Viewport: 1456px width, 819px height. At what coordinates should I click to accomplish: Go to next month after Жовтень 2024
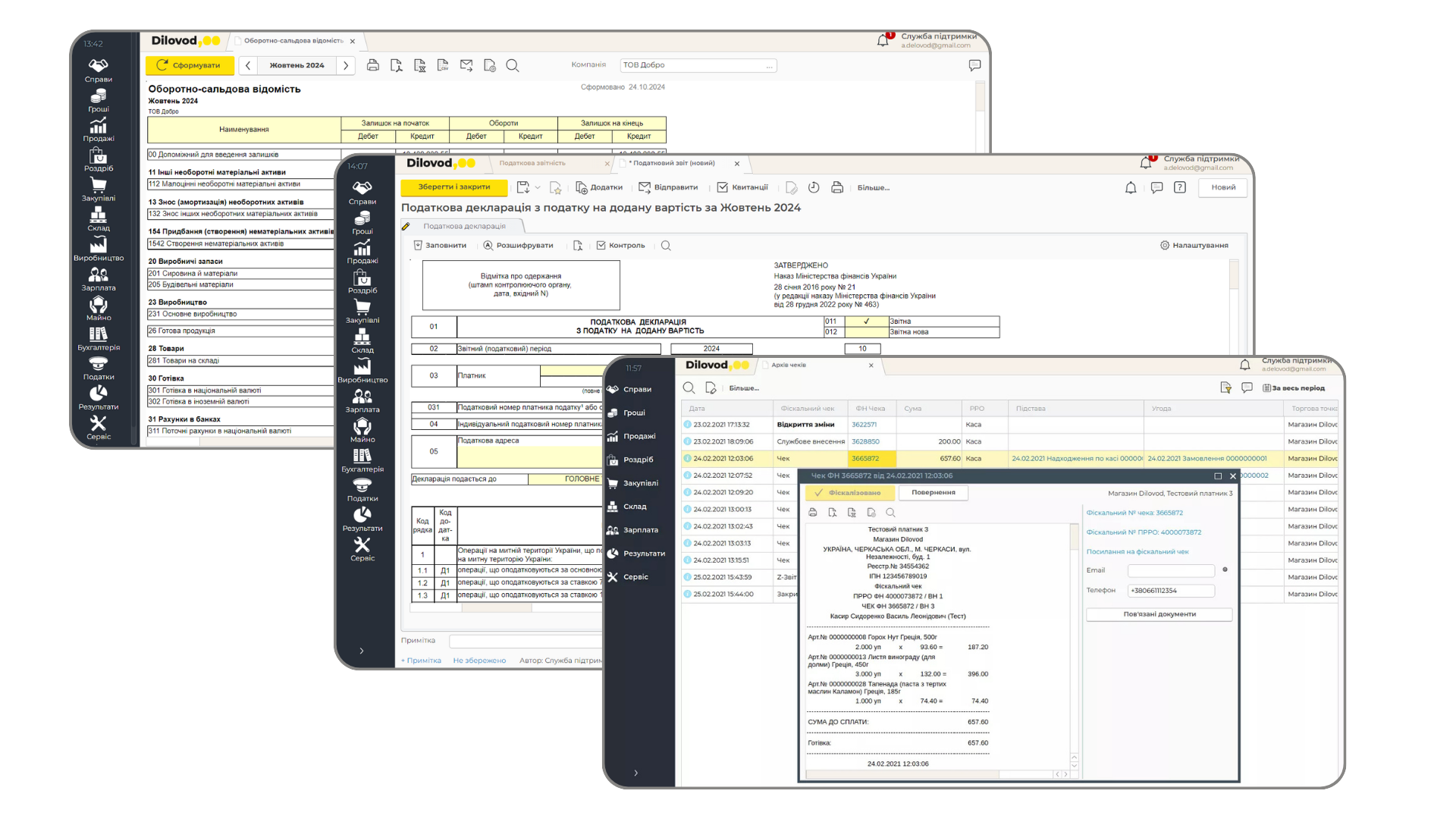346,65
